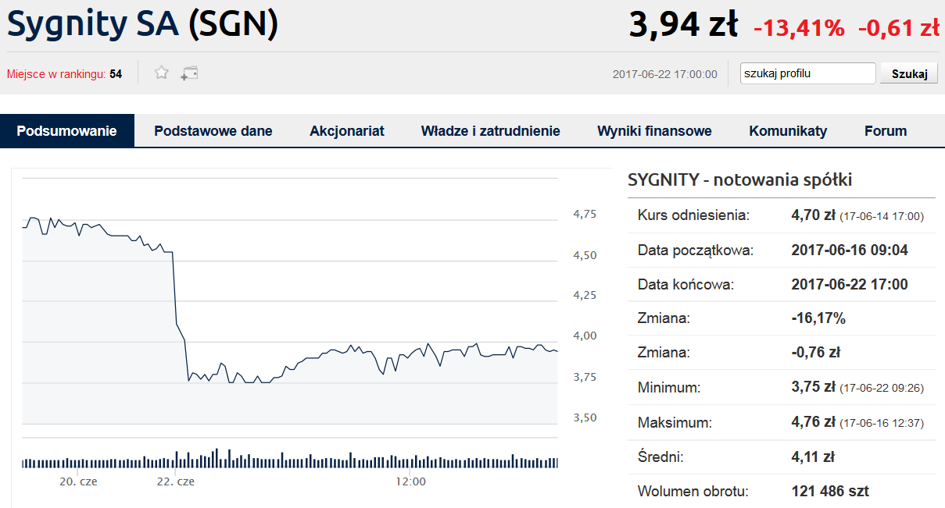Open the Podsumowanie tab
Screen dimensions: 945x508
[67, 131]
